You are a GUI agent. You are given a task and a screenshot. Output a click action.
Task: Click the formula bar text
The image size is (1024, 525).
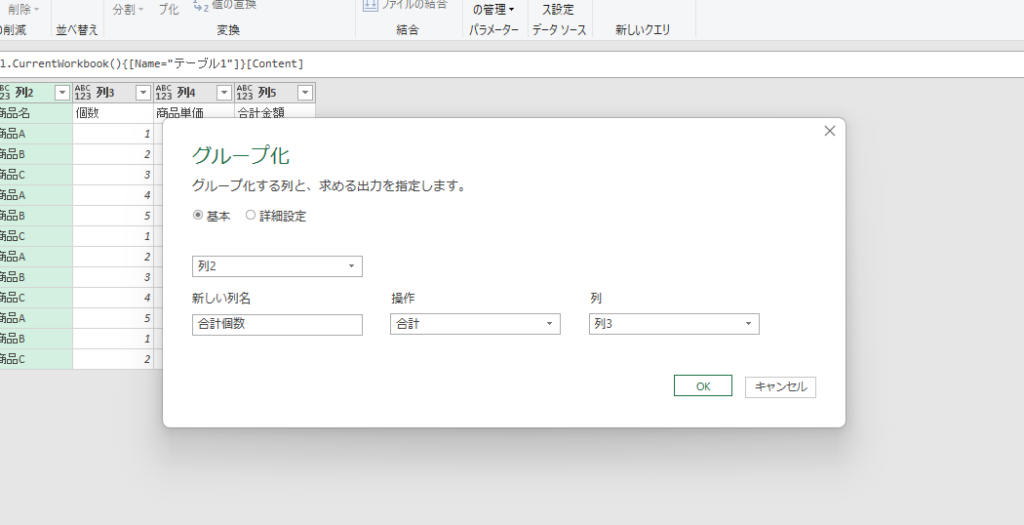click(x=150, y=64)
